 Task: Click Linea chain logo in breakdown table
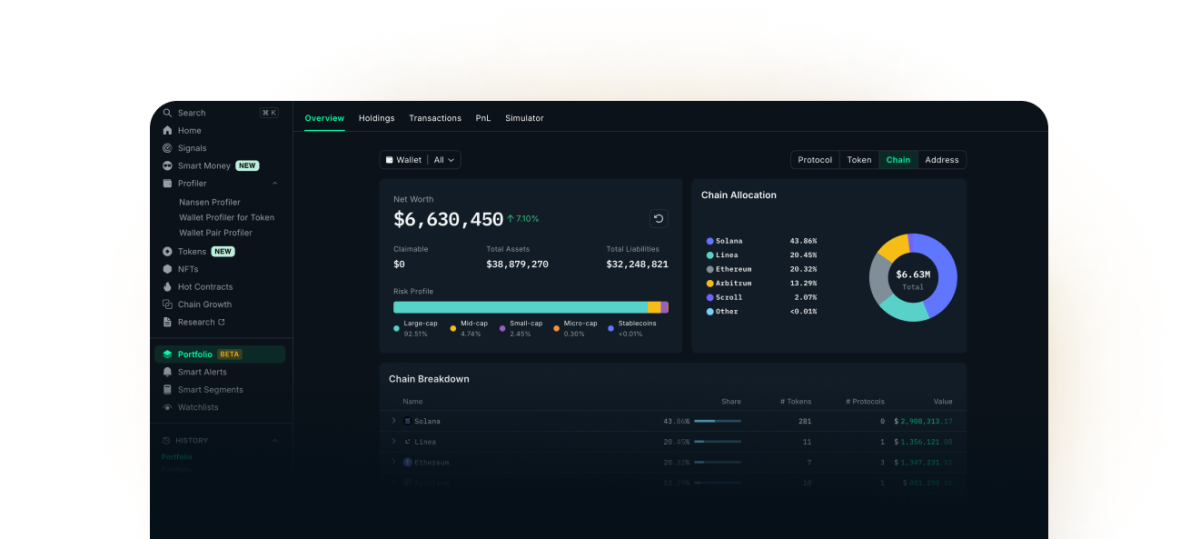tap(408, 442)
